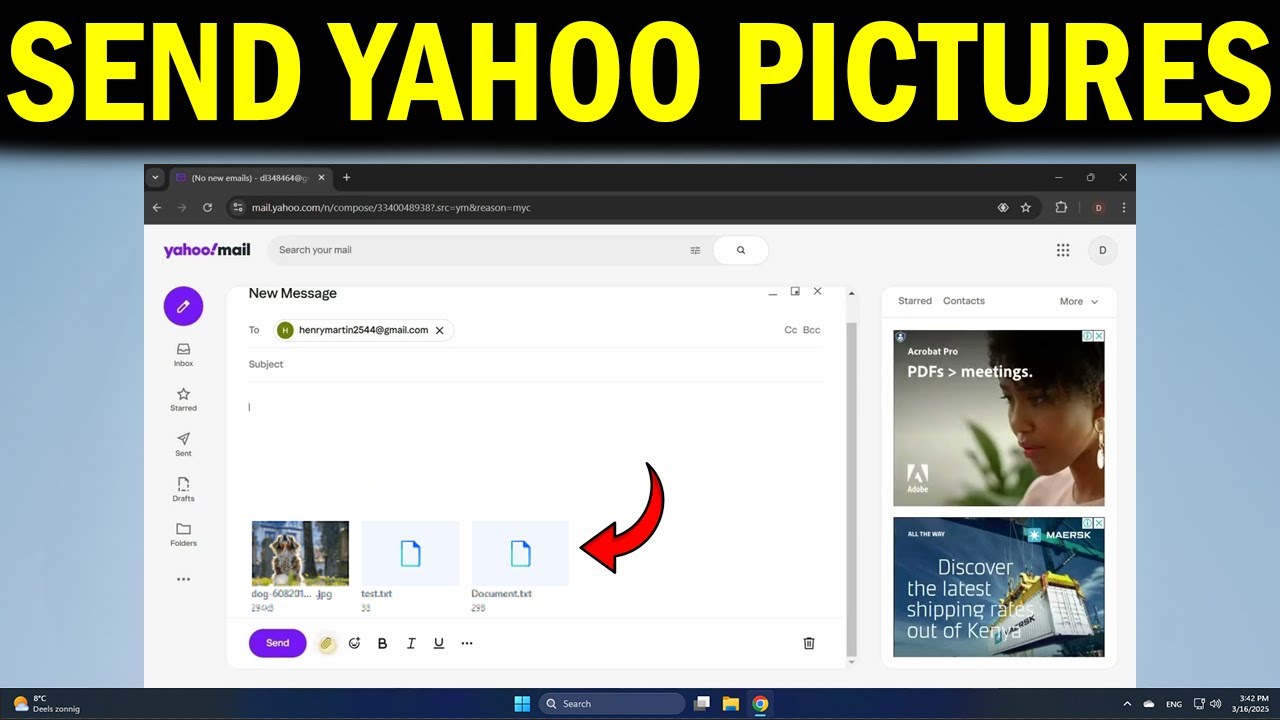Select the Yahoo Mail browser tab
The width and height of the screenshot is (1280, 720).
point(250,177)
